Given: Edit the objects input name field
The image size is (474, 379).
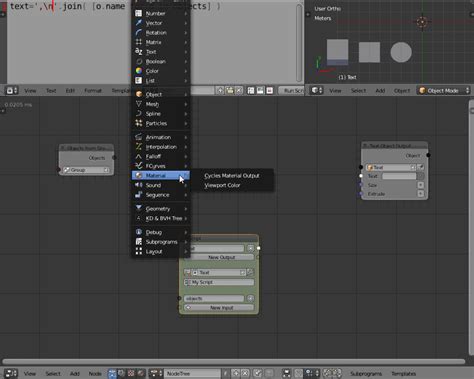Looking at the screenshot, I should pyautogui.click(x=214, y=298).
